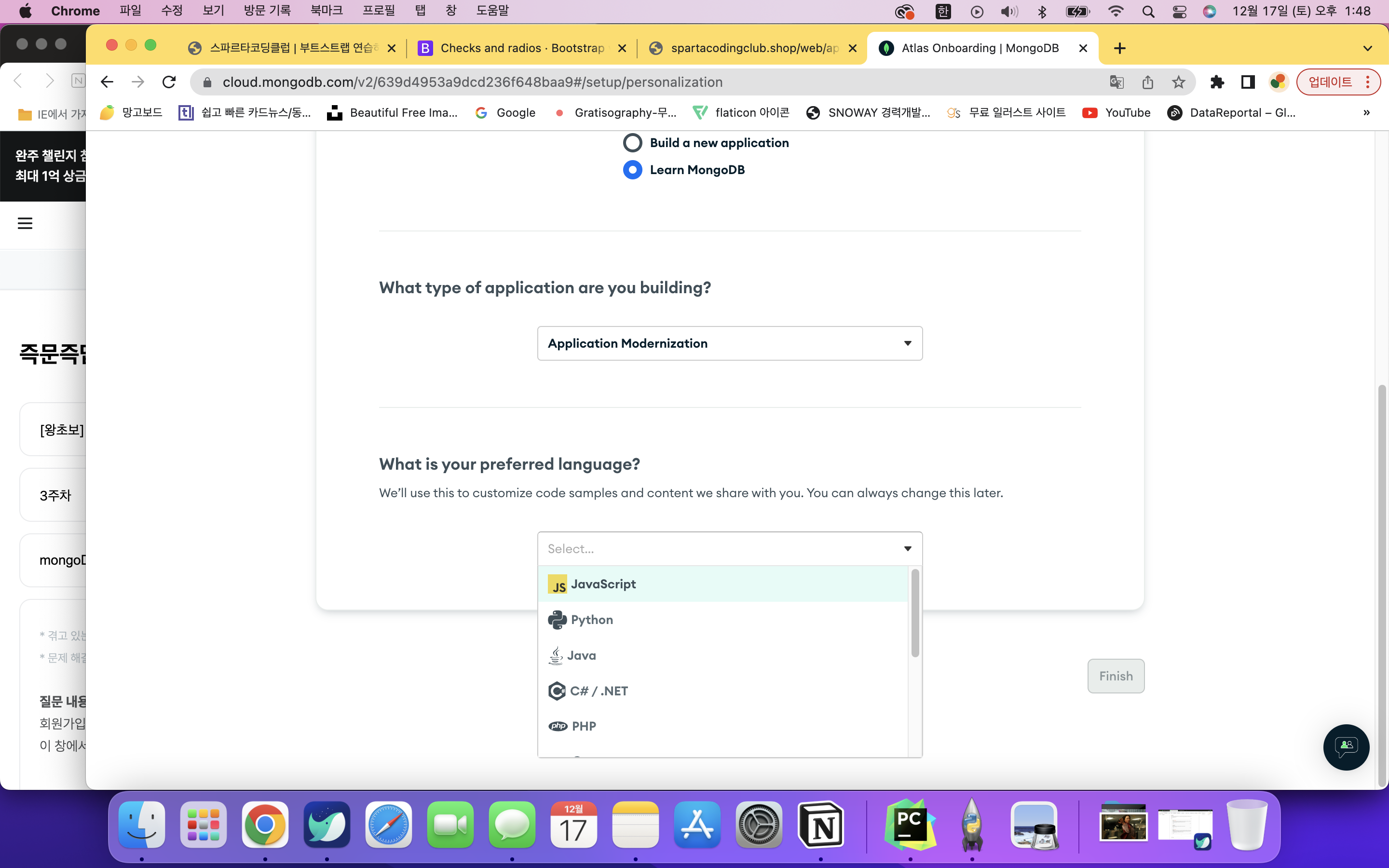Open the 파일 menu in the menu bar
Viewport: 1389px width, 868px height.
click(130, 11)
